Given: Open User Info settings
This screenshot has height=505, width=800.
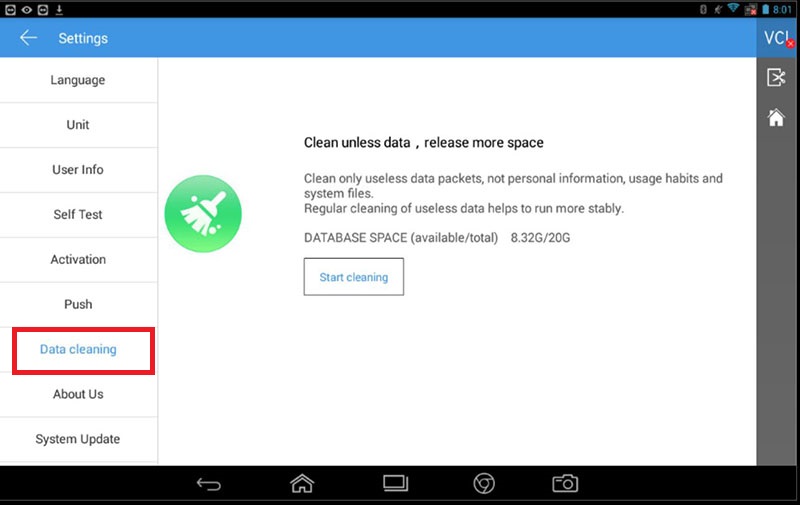Looking at the screenshot, I should [78, 170].
